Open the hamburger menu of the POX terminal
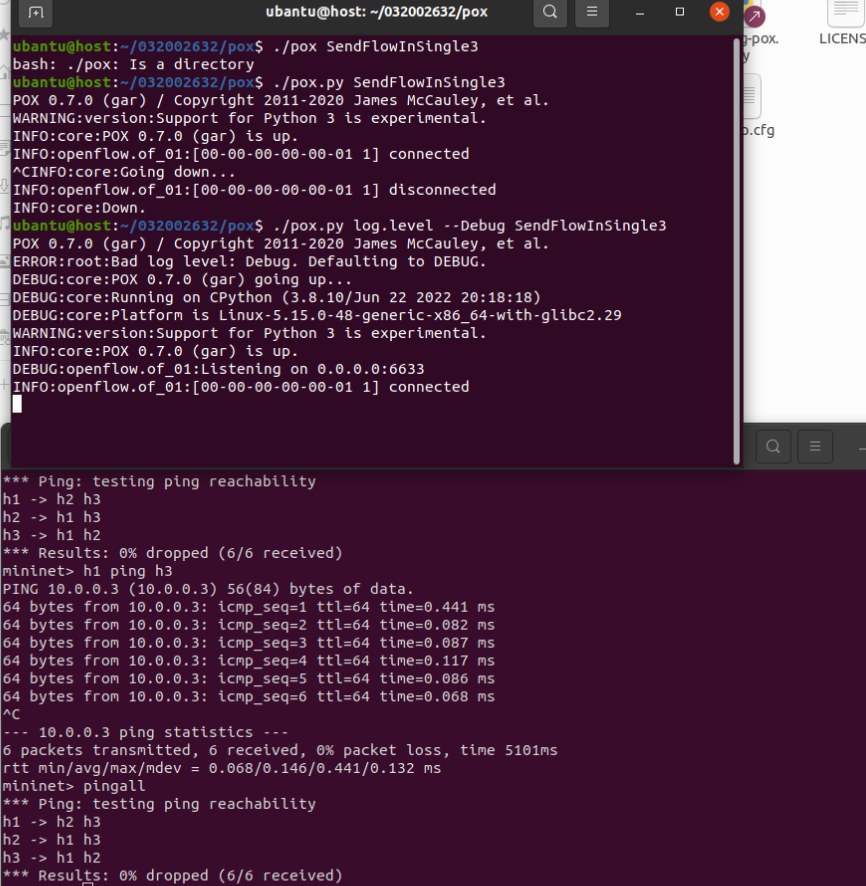Screen dimensions: 866x886 [x=591, y=12]
